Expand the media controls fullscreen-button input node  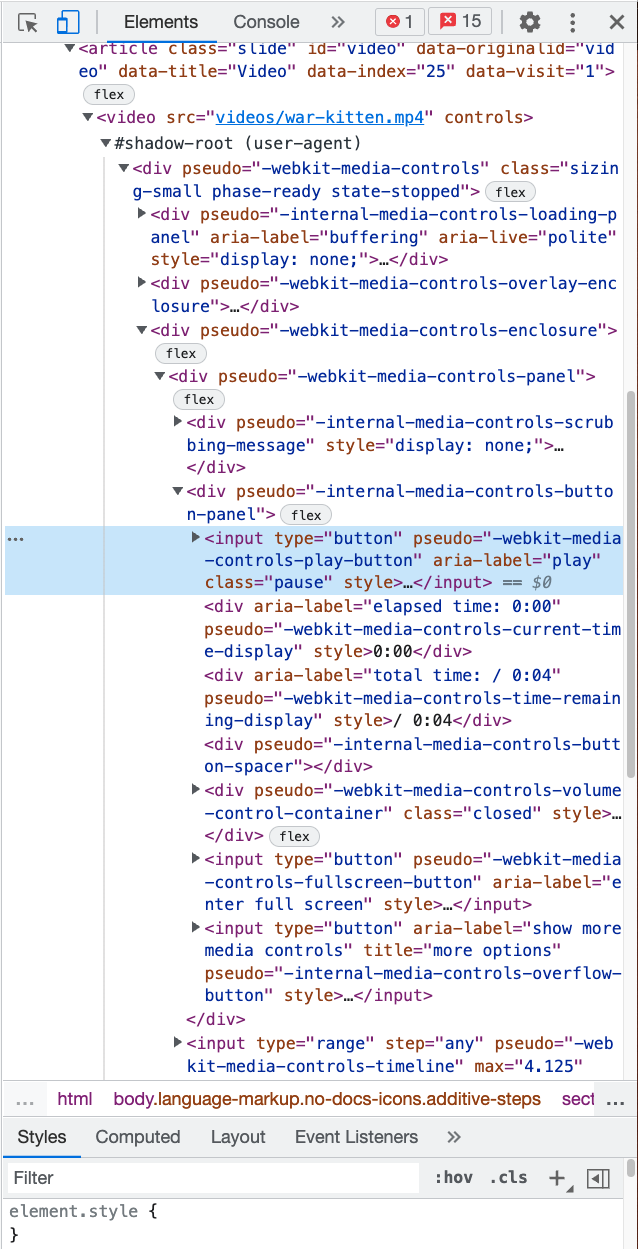pos(196,859)
